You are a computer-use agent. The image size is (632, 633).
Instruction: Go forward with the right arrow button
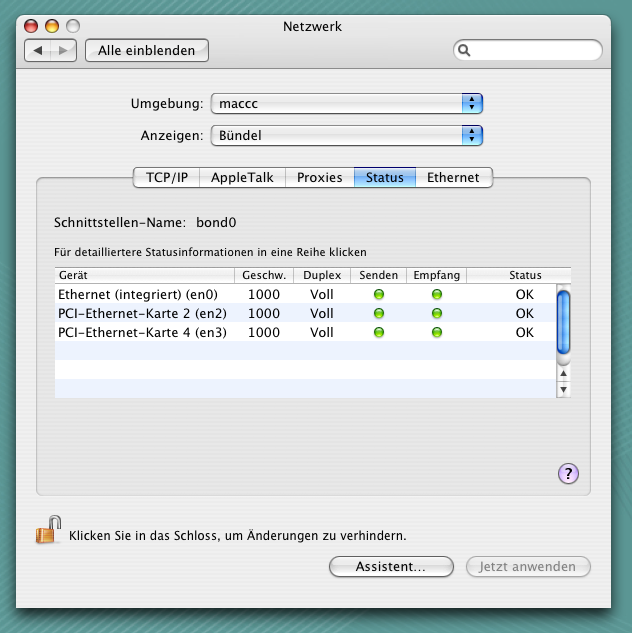(x=63, y=50)
